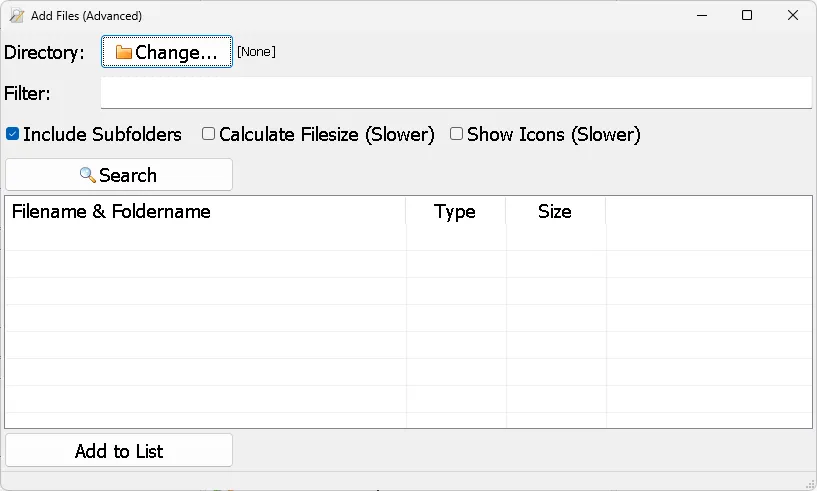This screenshot has height=491, width=817.
Task: Enable Calculate Filesize (Slower) option
Action: pos(209,134)
